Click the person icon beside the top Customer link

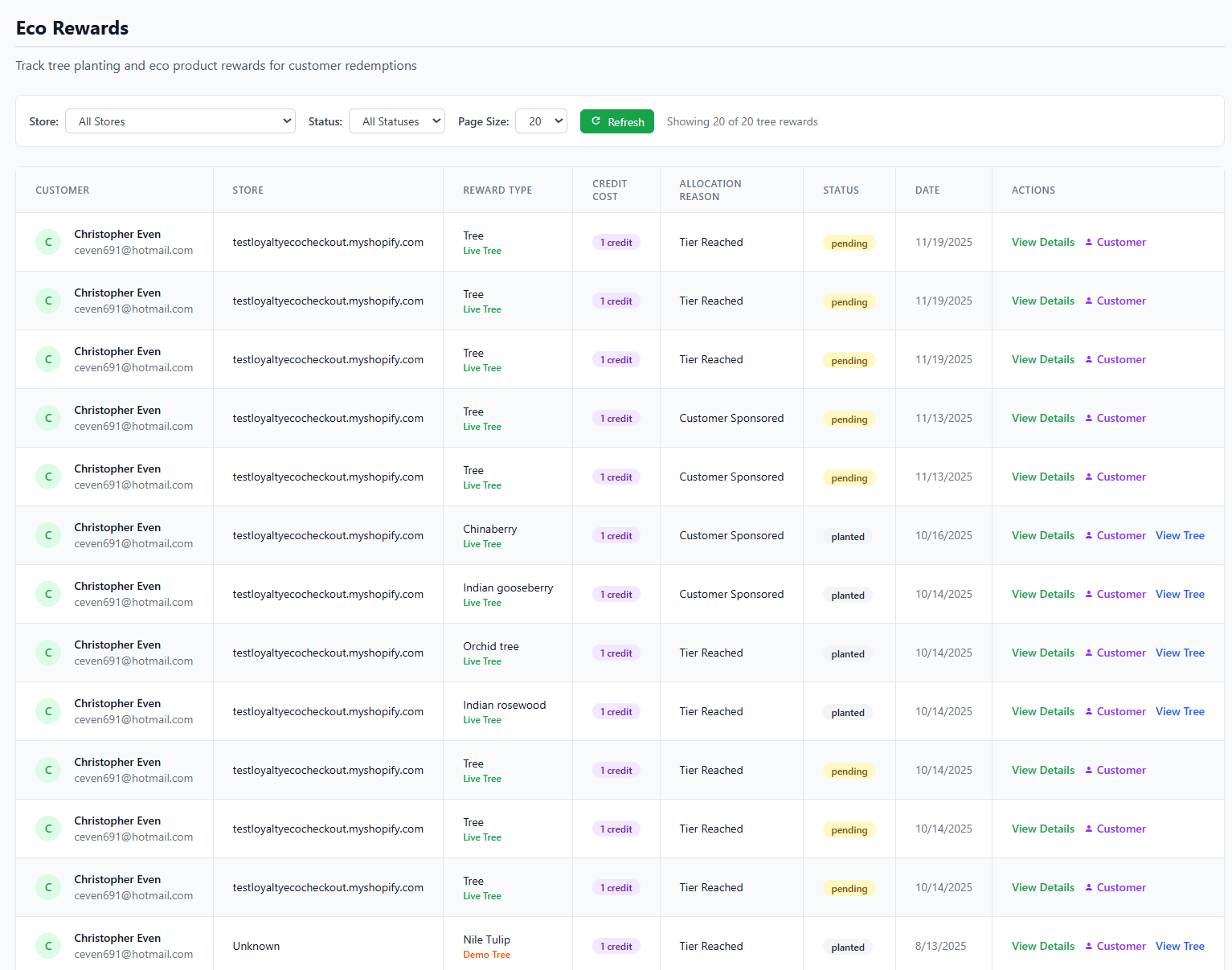click(1089, 242)
